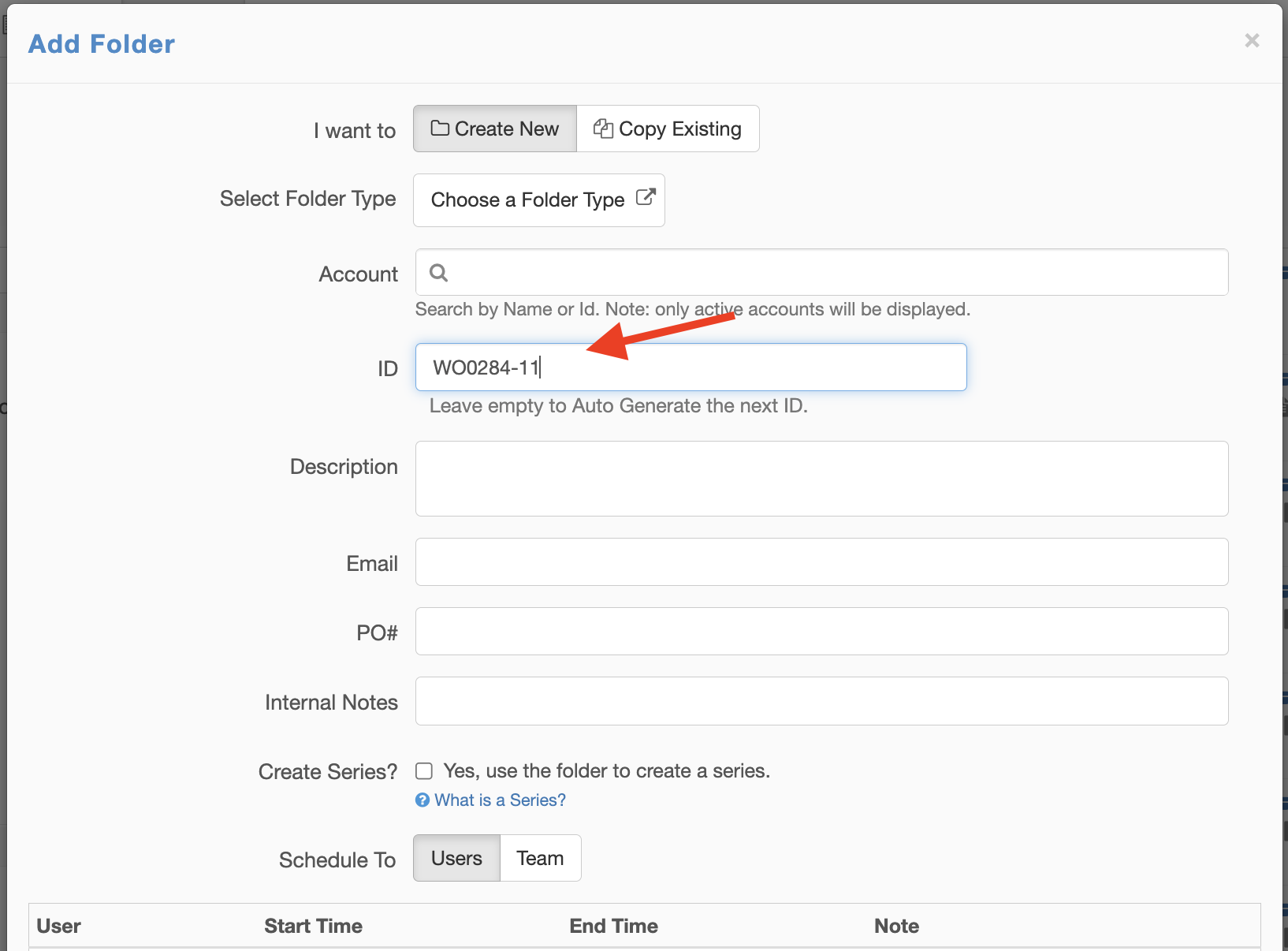The width and height of the screenshot is (1288, 951).
Task: Click the Email input field
Action: (x=821, y=562)
